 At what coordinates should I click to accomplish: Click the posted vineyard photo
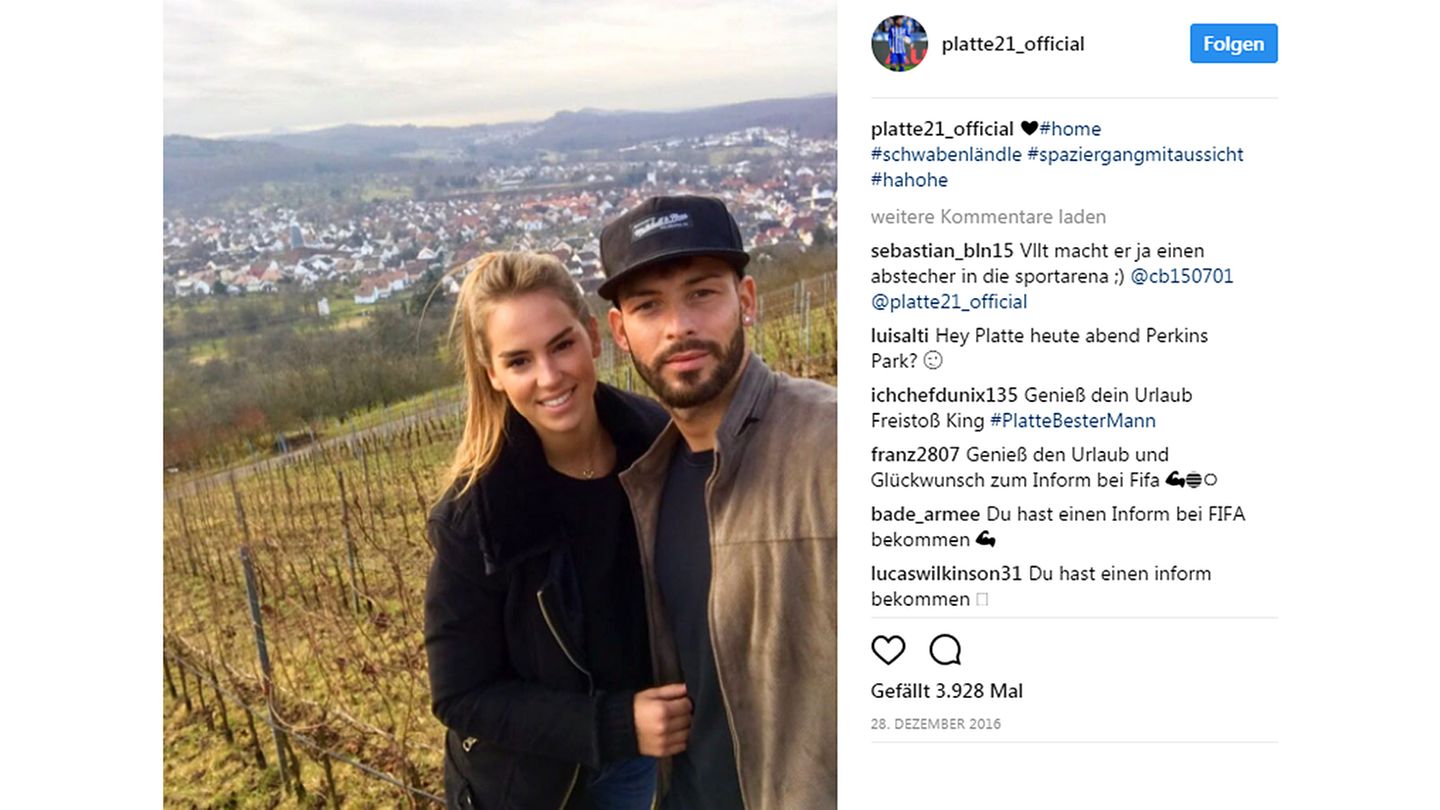[500, 405]
